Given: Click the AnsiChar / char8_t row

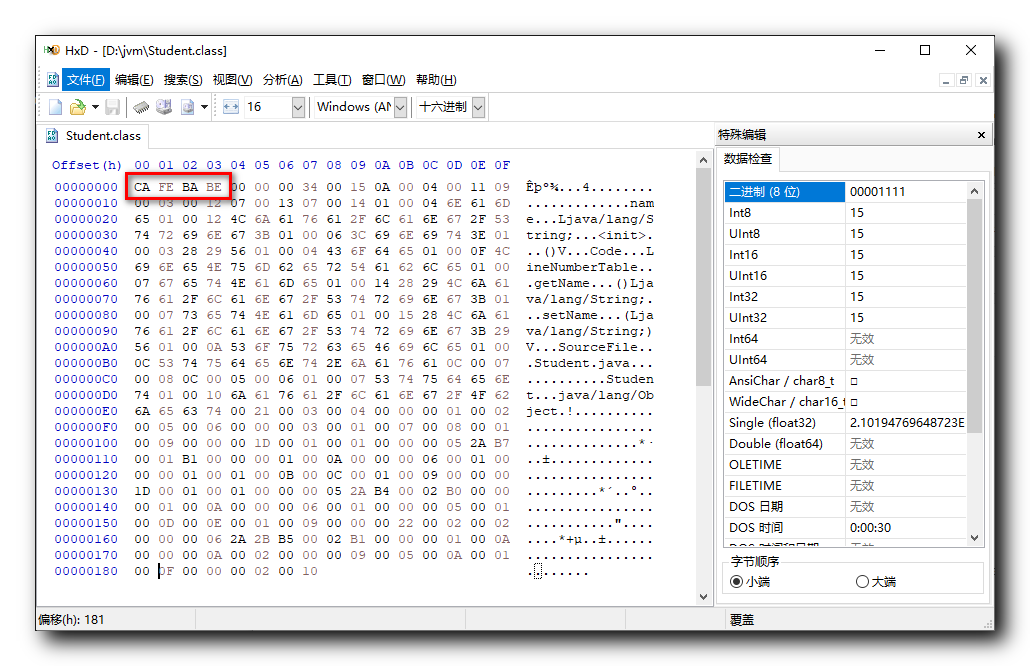Looking at the screenshot, I should [845, 381].
